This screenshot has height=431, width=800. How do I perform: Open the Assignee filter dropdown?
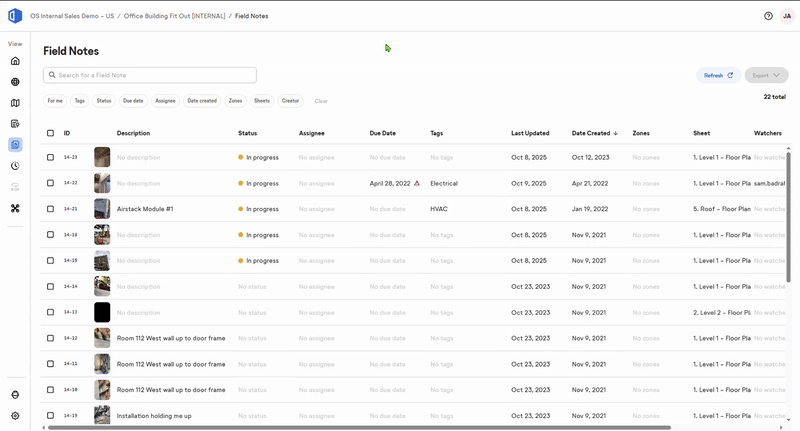[x=165, y=101]
